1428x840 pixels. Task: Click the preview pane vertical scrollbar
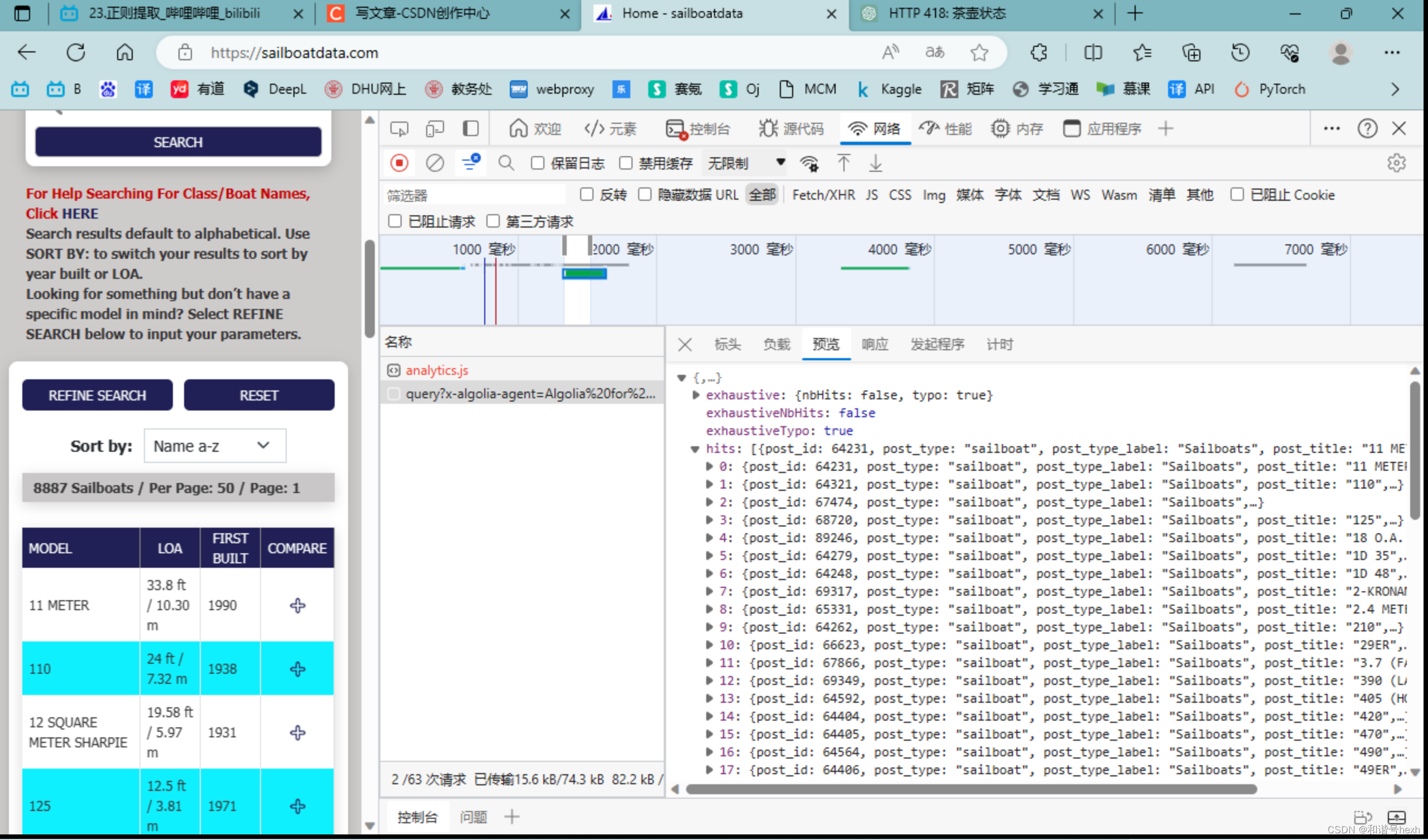click(x=1415, y=451)
